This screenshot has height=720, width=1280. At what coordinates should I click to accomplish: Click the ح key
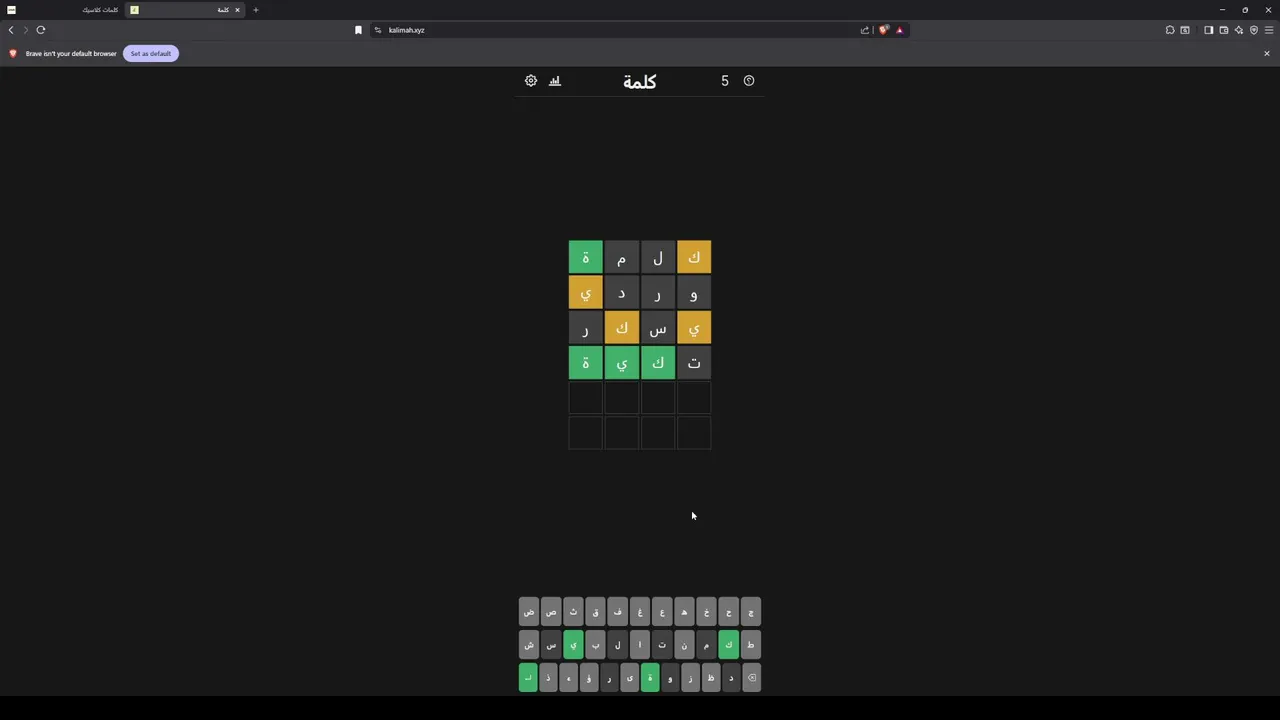coord(728,612)
